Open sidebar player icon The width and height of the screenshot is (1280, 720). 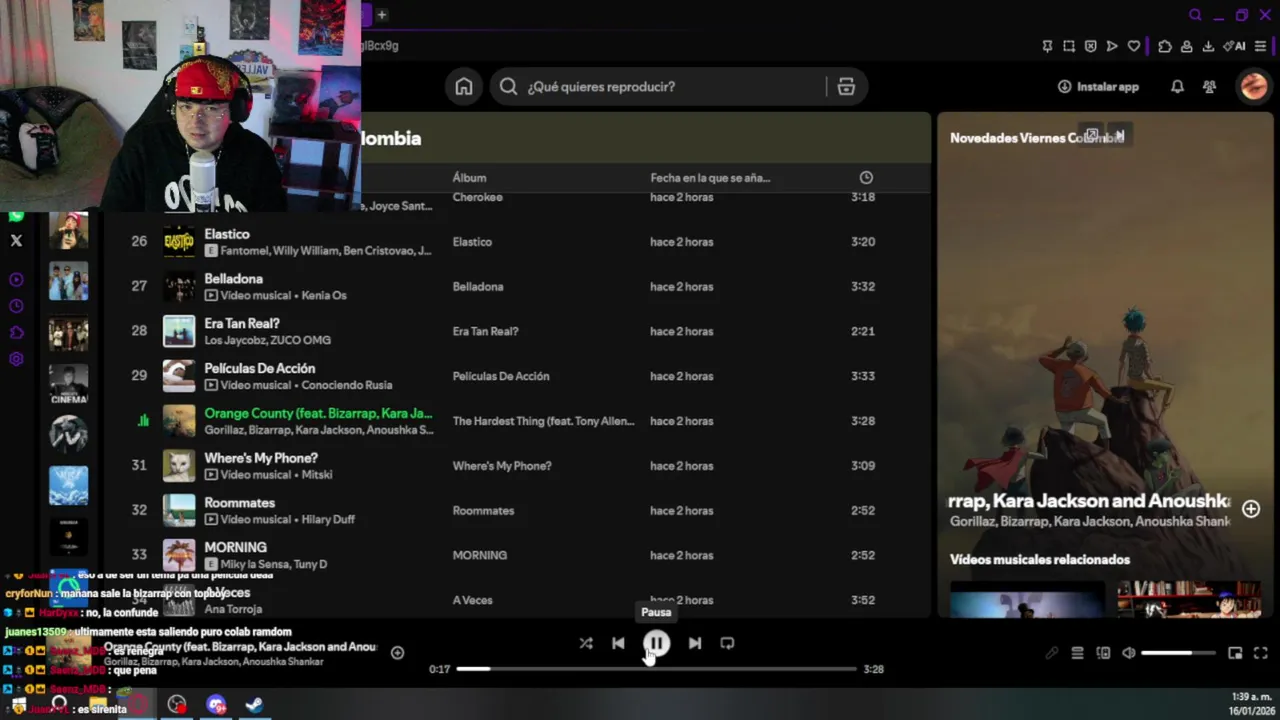click(16, 280)
